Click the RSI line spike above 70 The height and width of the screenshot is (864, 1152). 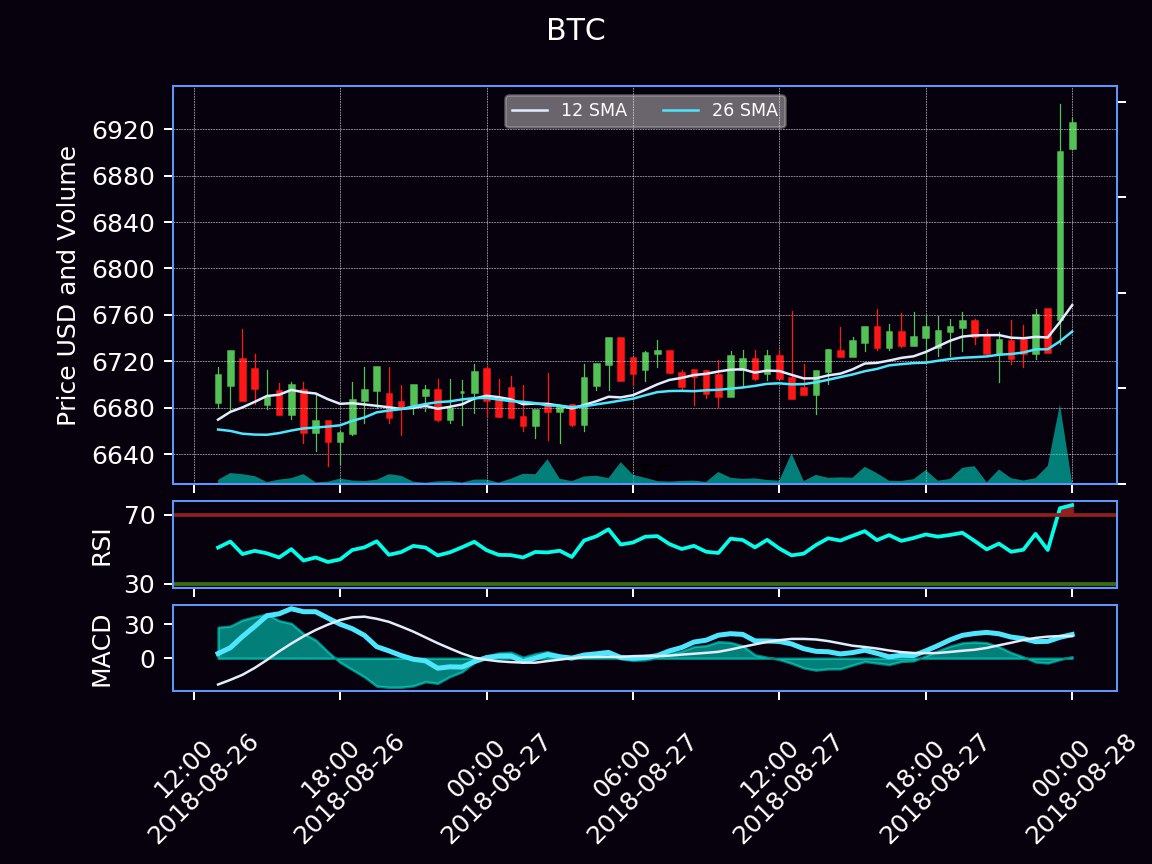[1066, 507]
